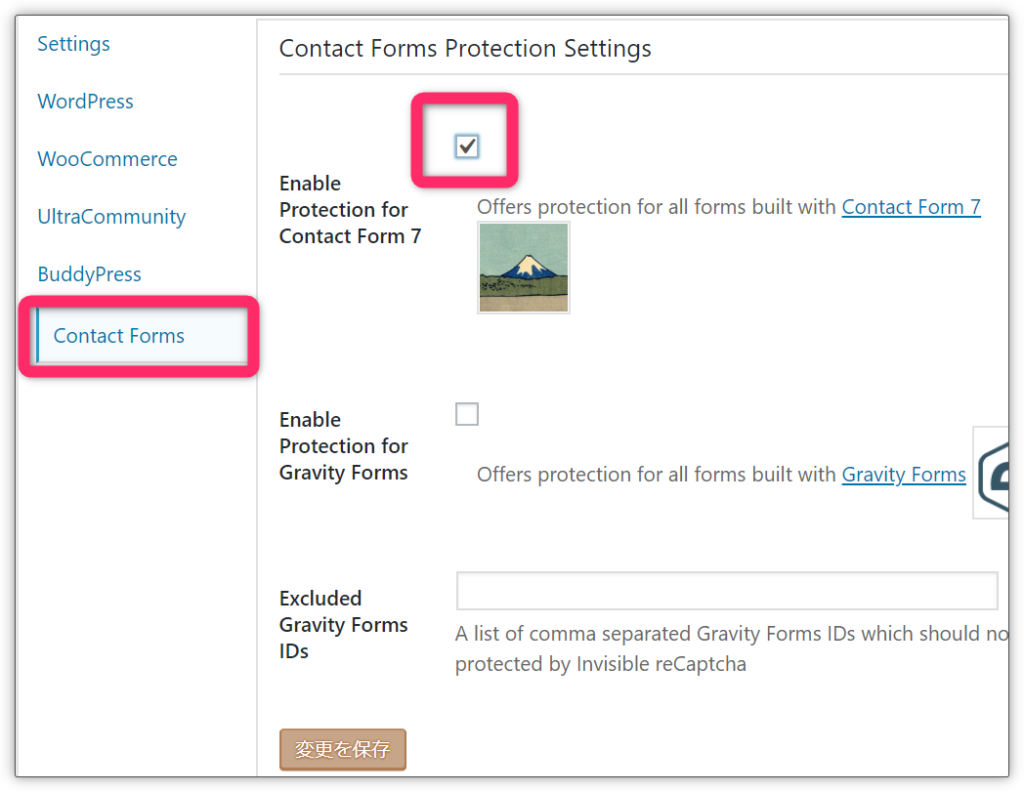Click the Contact Forms Protection Settings heading
Image resolution: width=1024 pixels, height=792 pixels.
click(465, 48)
